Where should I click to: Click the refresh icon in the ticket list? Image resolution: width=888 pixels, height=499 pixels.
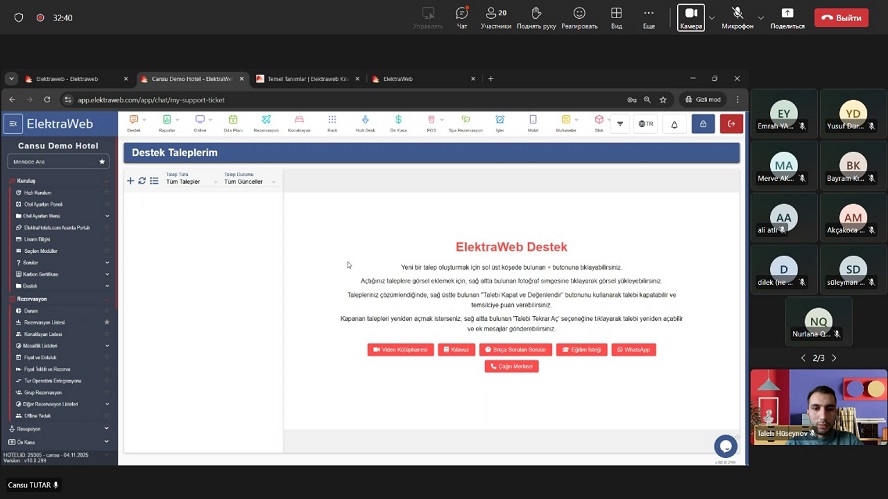coord(142,181)
